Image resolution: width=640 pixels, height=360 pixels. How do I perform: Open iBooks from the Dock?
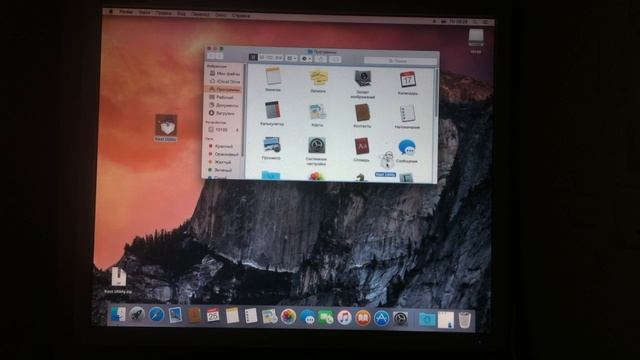(x=363, y=318)
